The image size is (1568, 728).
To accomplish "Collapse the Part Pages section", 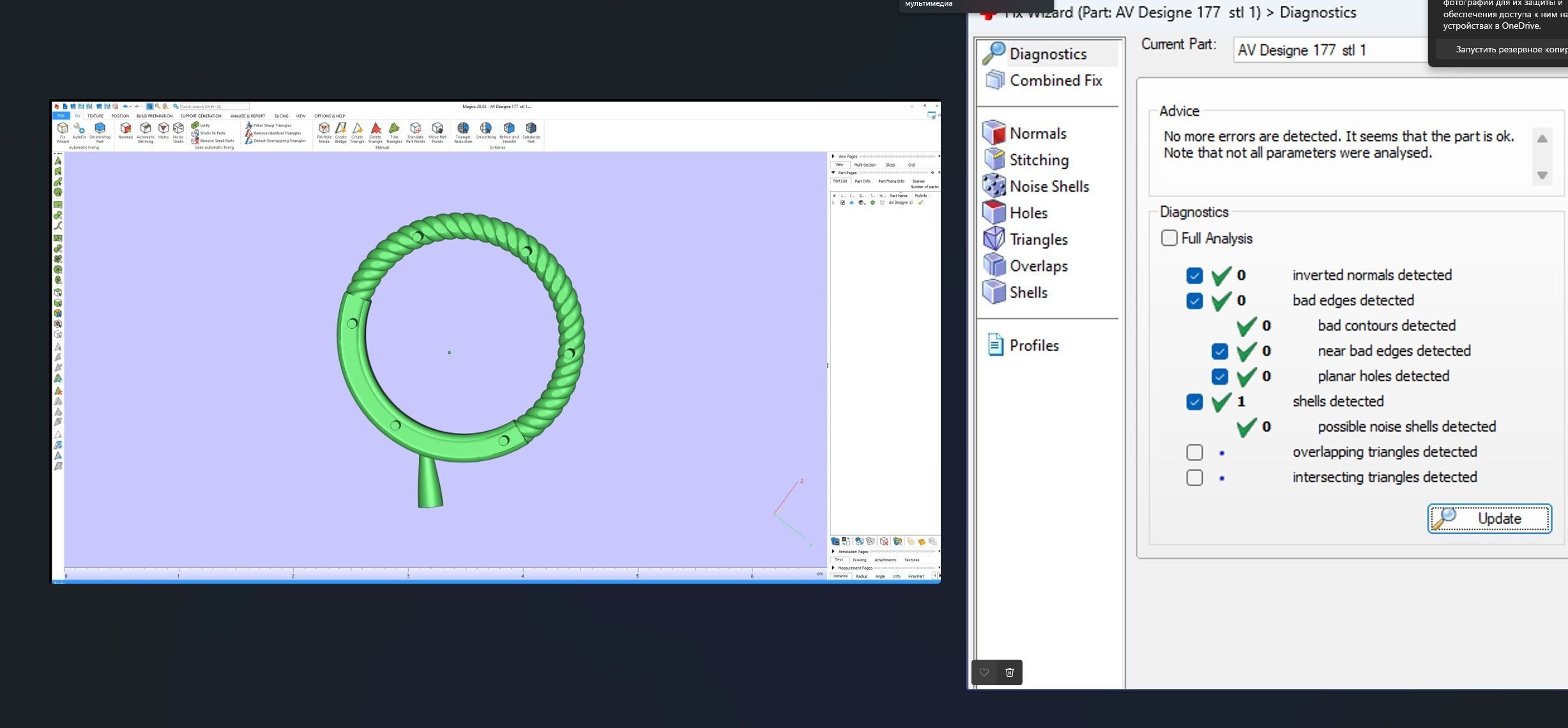I will click(x=833, y=172).
